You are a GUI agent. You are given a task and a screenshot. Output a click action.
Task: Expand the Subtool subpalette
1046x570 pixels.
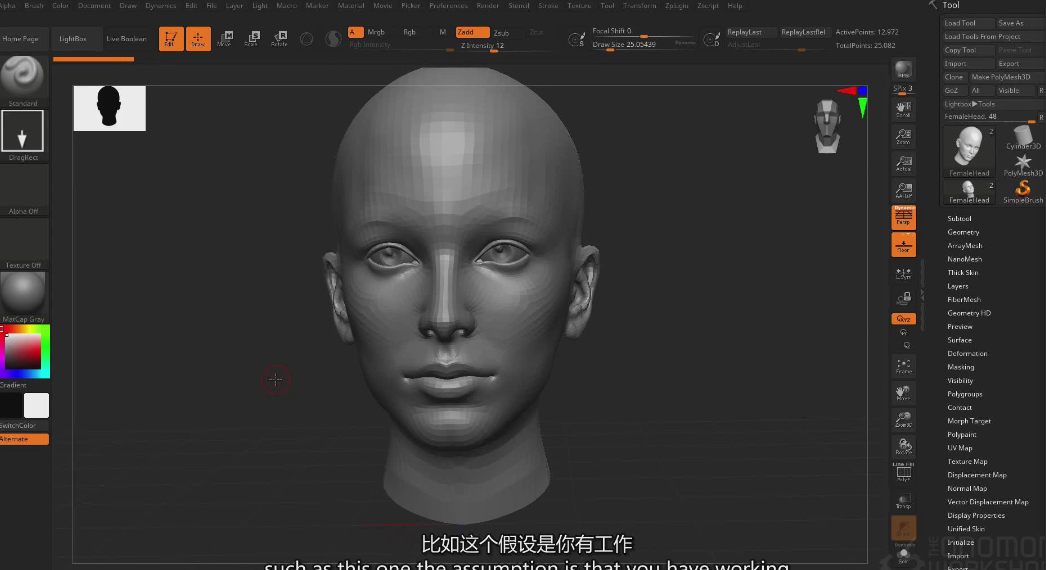(x=959, y=218)
